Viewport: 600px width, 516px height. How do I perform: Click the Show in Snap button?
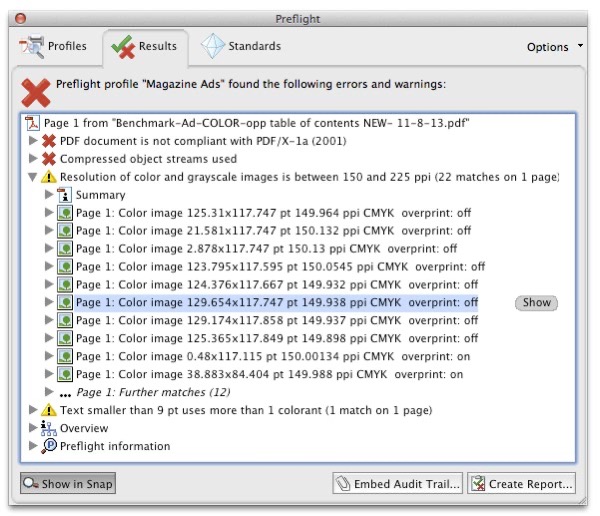click(68, 483)
